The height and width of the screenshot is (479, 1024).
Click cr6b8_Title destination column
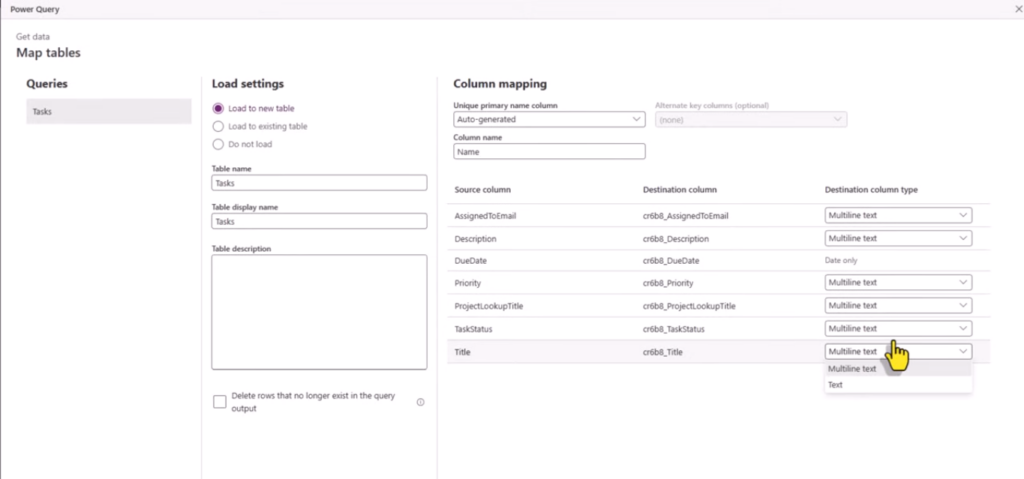(663, 352)
